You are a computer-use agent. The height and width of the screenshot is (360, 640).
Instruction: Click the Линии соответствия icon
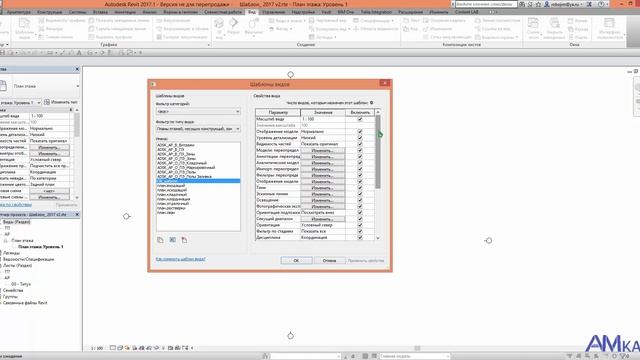[x=478, y=20]
